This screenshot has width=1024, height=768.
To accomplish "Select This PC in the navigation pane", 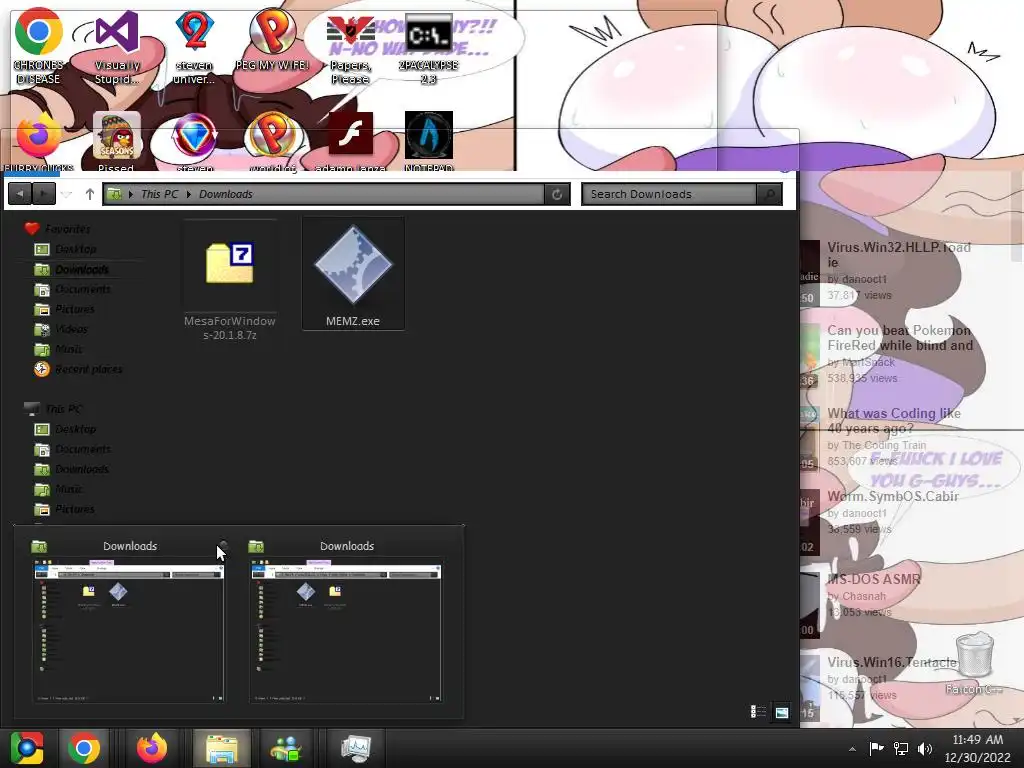I will tap(54, 409).
